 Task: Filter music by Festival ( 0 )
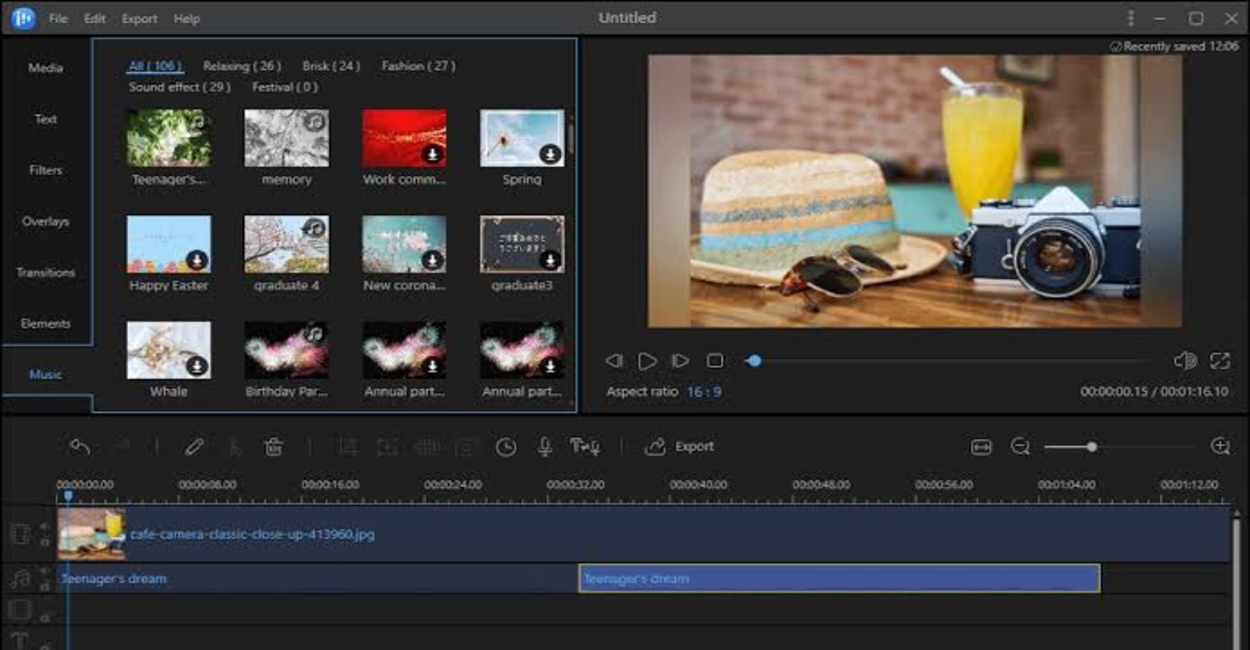285,87
